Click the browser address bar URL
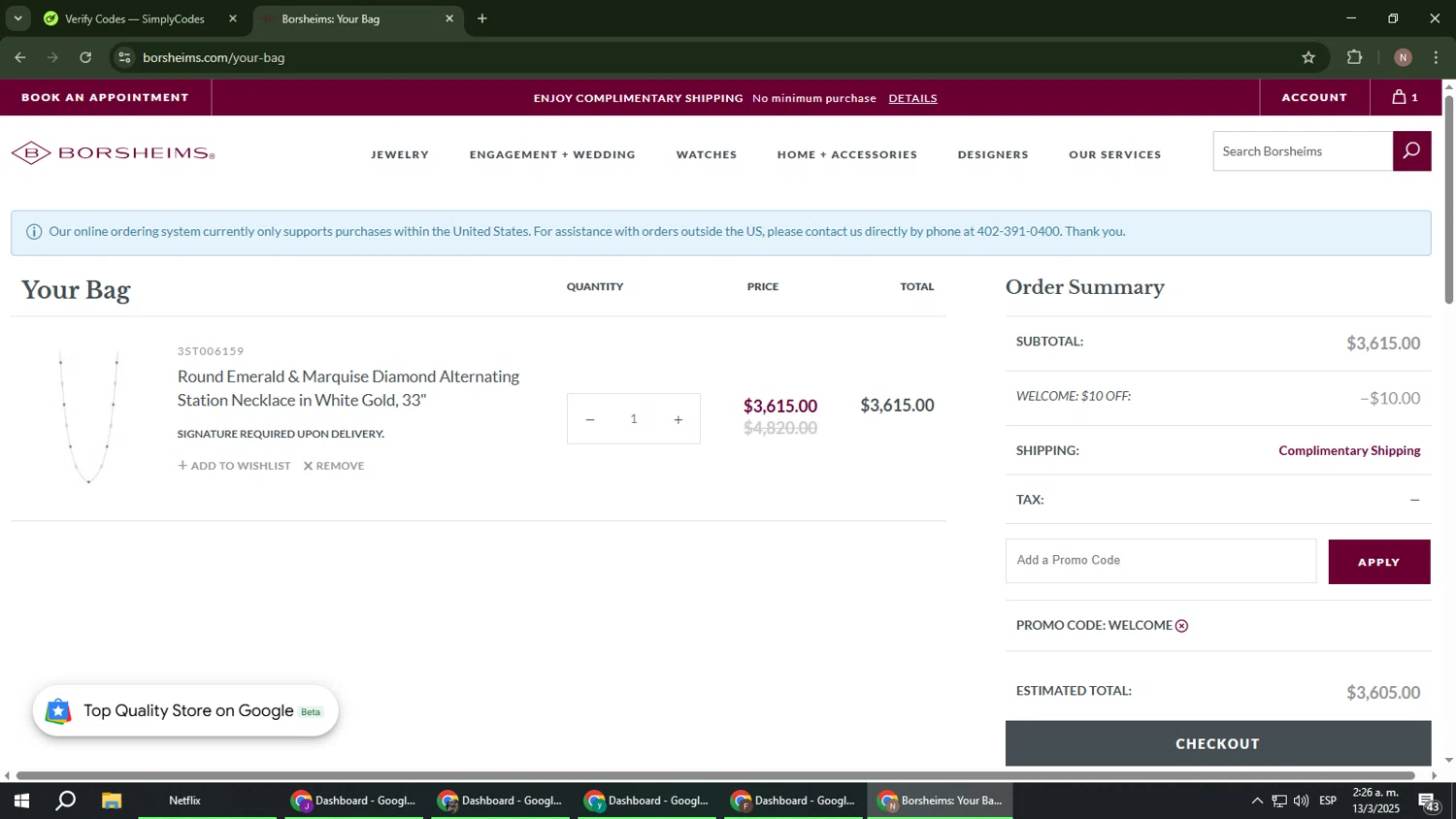 [x=214, y=57]
